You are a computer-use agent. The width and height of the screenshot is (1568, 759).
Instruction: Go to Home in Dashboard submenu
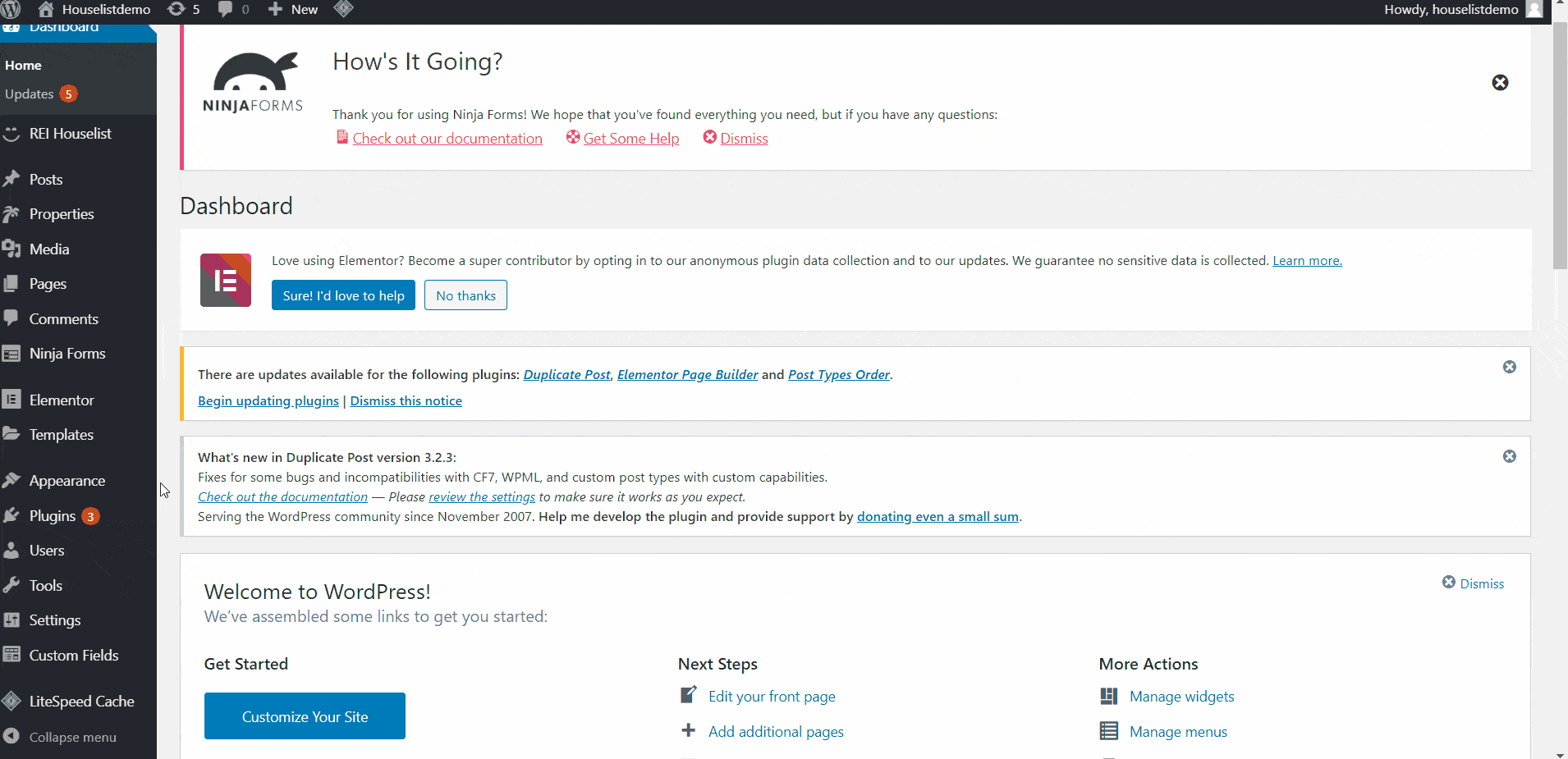[x=23, y=65]
